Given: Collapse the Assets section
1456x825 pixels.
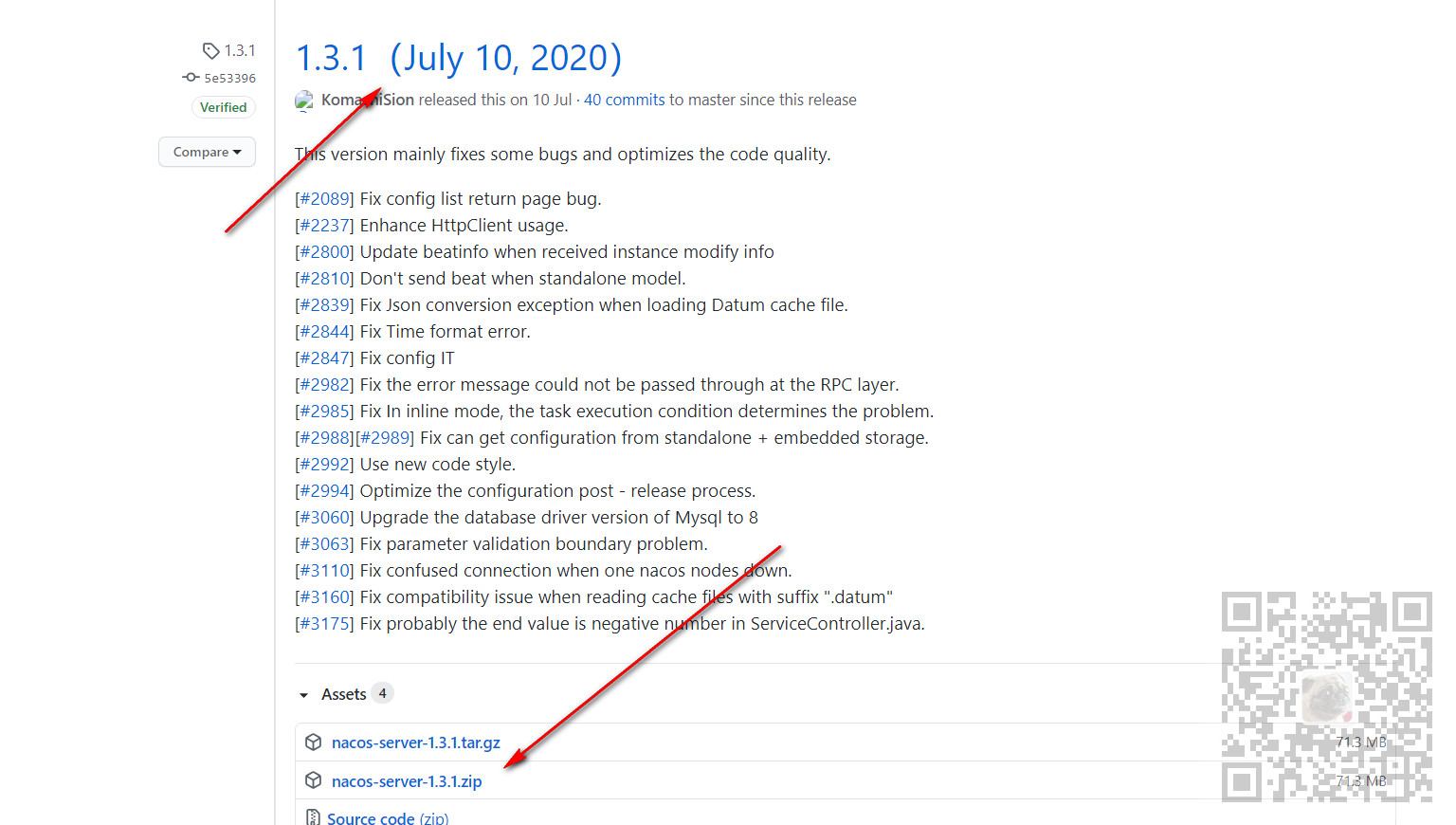Looking at the screenshot, I should [333, 694].
